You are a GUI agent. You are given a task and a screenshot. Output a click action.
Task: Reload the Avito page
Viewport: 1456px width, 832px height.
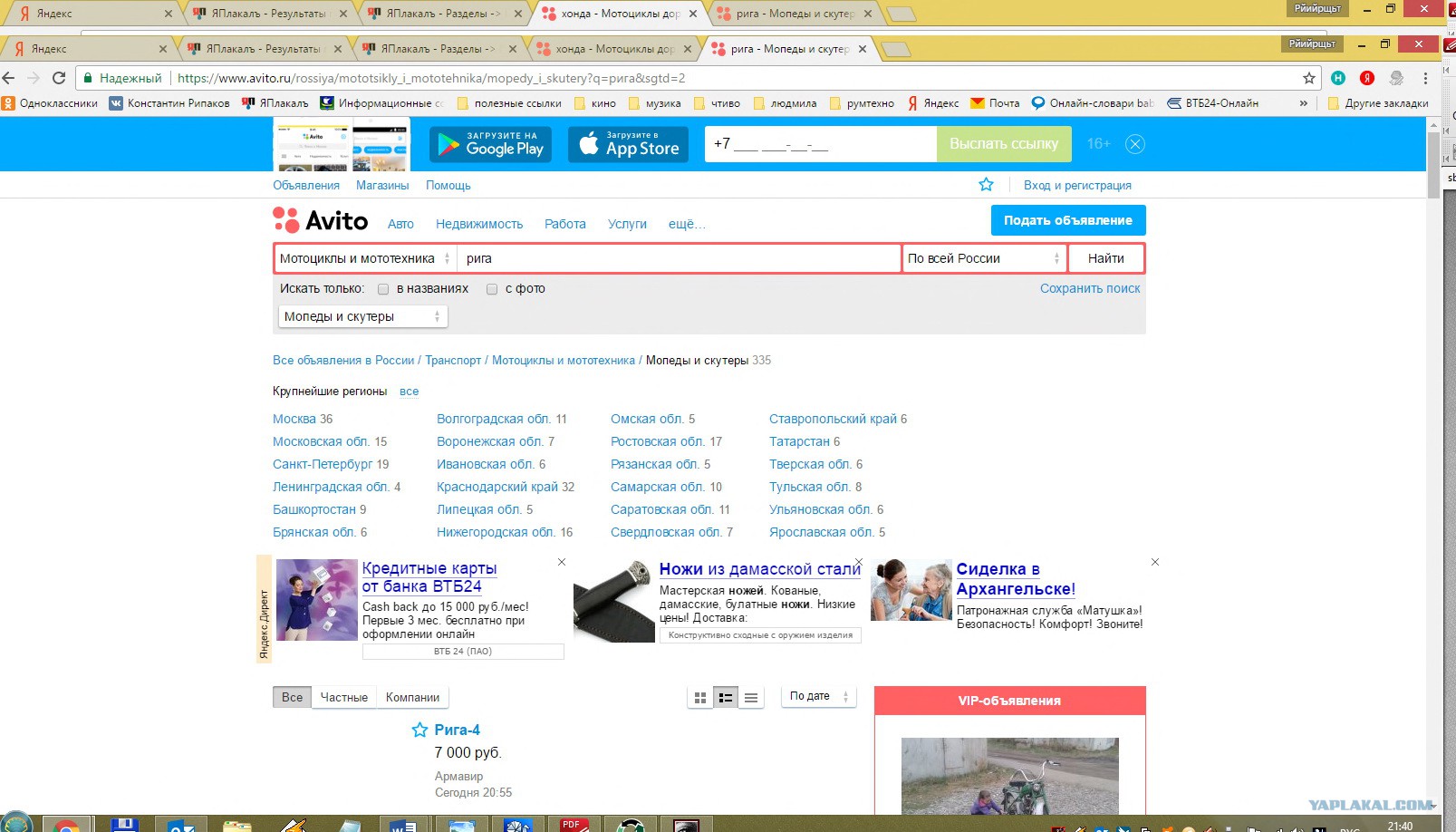pyautogui.click(x=59, y=78)
